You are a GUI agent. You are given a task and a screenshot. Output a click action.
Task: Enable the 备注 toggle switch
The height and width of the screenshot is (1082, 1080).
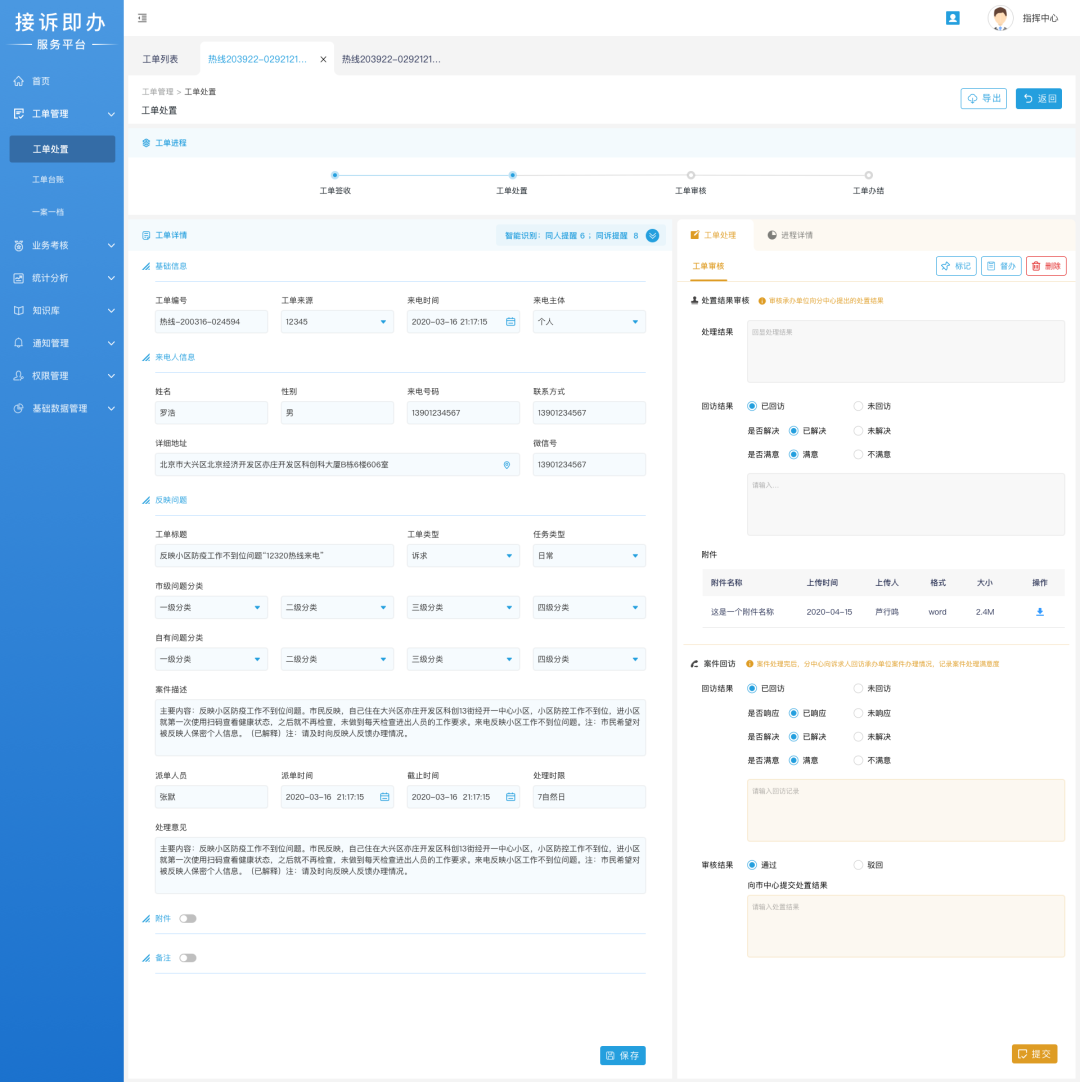(x=188, y=958)
